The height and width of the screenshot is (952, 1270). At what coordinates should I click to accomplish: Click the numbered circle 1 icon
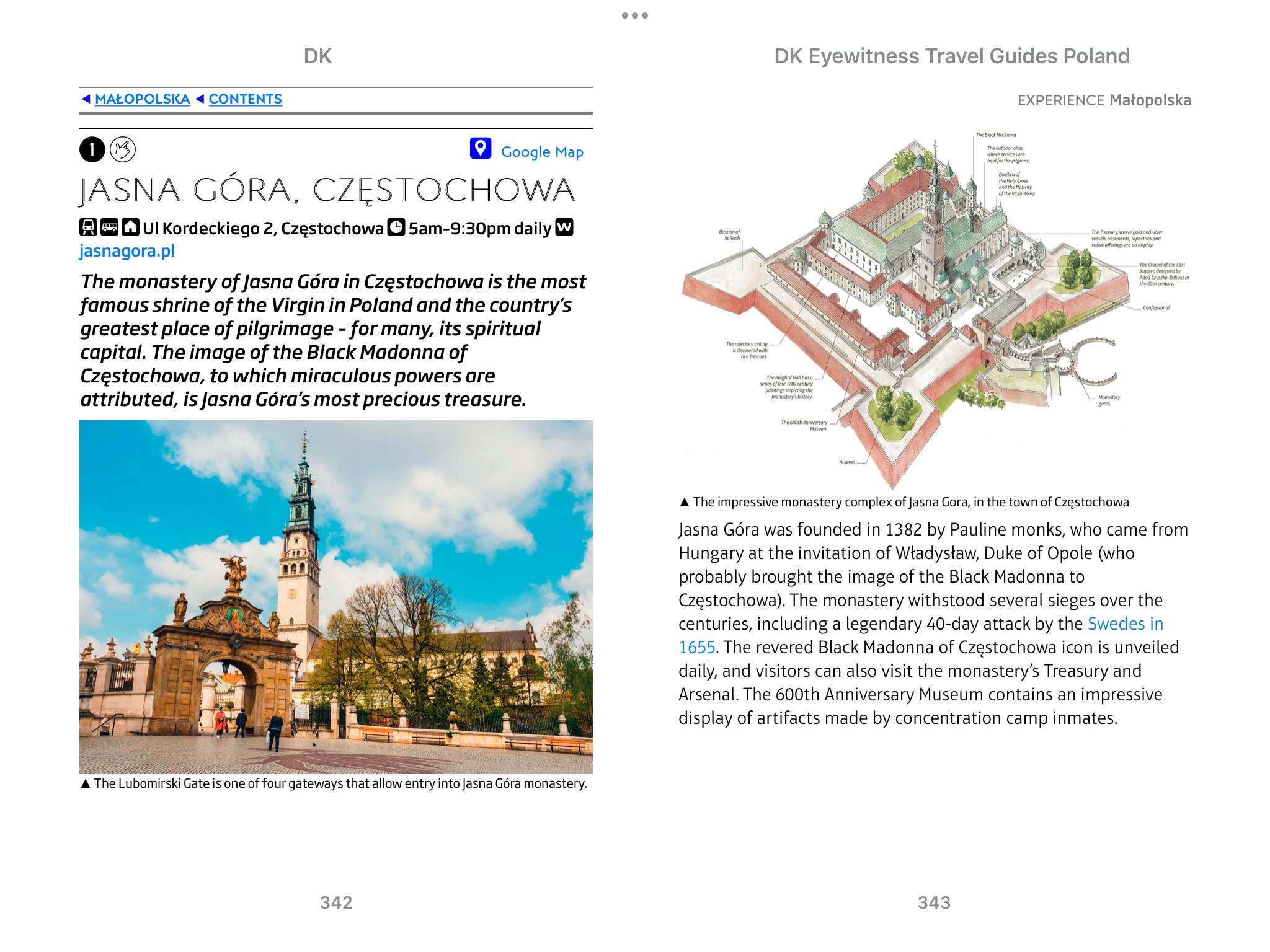click(x=92, y=149)
